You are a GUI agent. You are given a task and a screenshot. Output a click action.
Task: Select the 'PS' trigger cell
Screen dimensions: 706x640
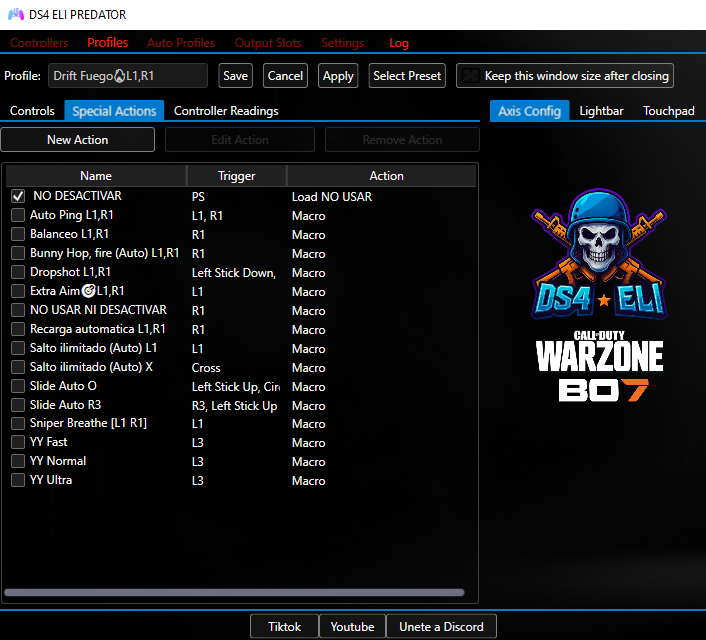(198, 197)
